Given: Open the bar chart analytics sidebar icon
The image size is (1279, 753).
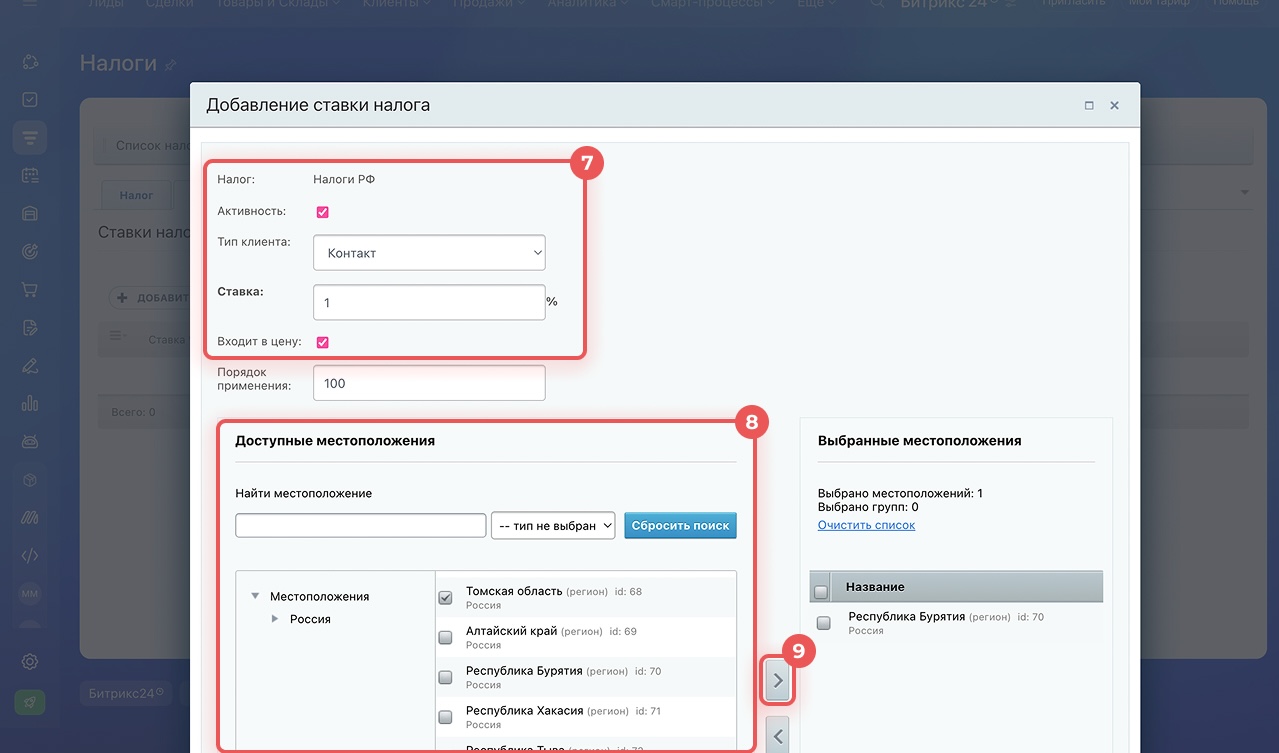Looking at the screenshot, I should point(30,404).
